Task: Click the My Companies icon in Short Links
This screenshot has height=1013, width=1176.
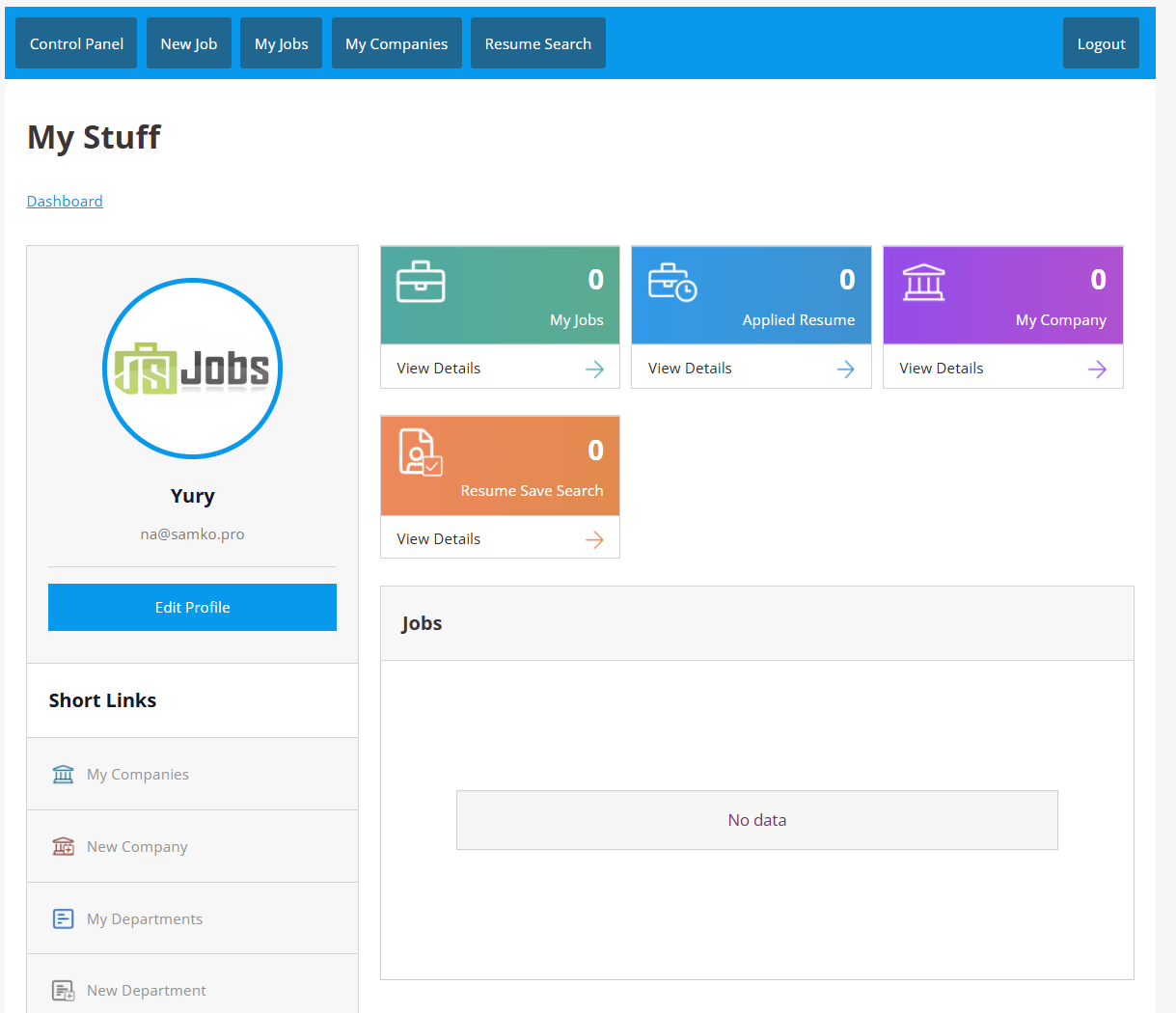Action: [64, 775]
